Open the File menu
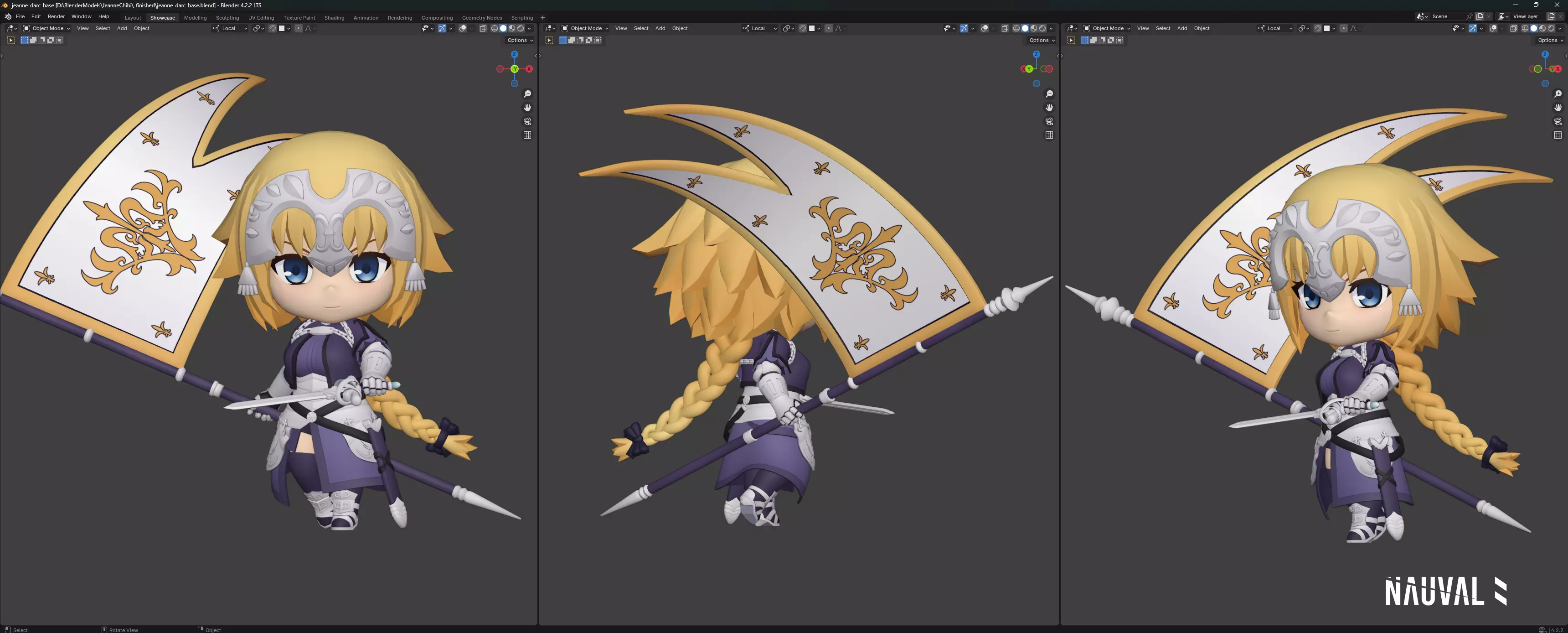Viewport: 1568px width, 633px height. coord(20,16)
